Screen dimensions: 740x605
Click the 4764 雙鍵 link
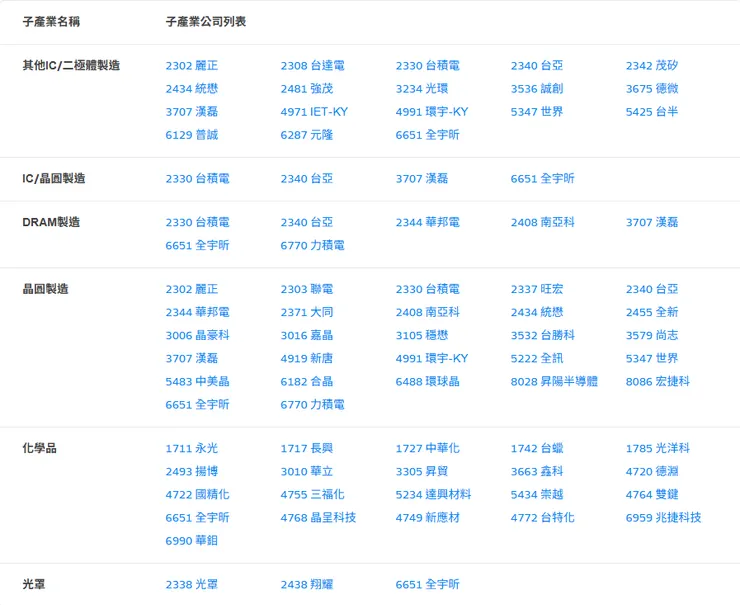652,495
